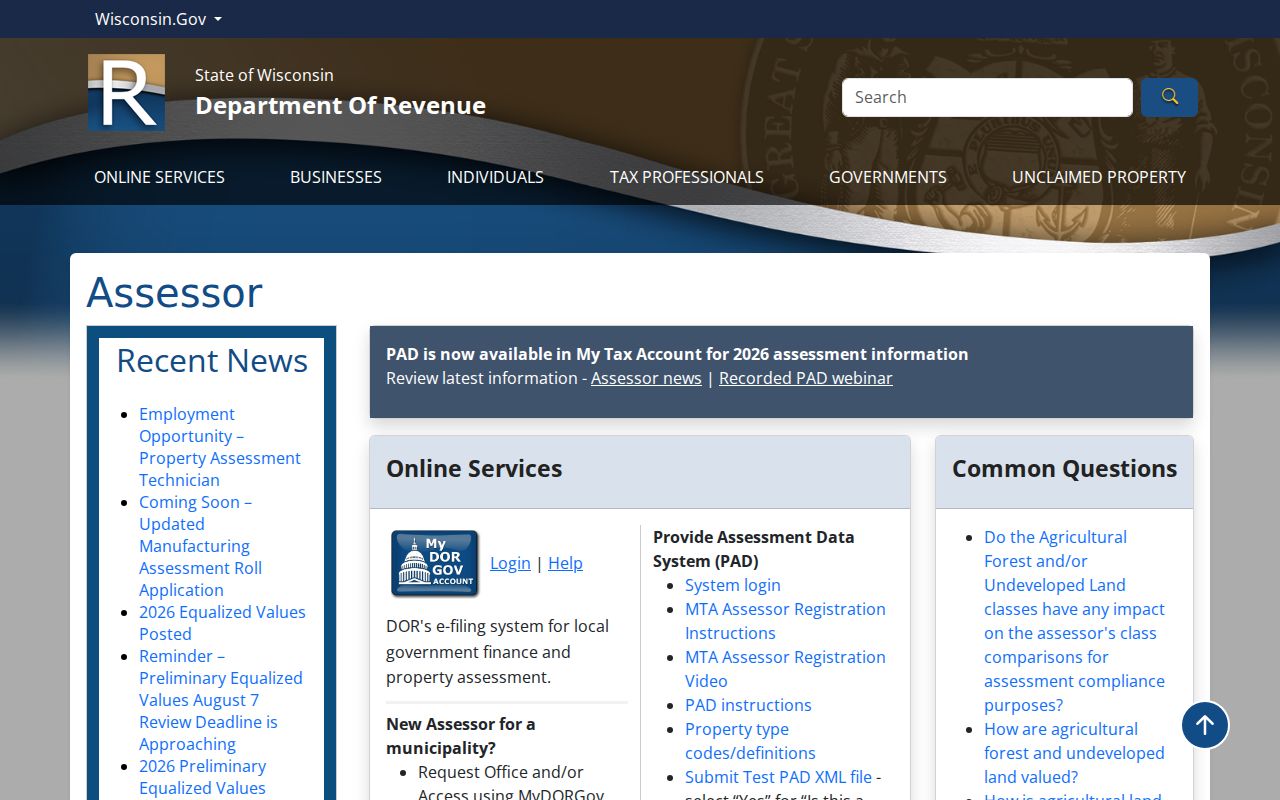Viewport: 1280px width, 800px height.
Task: Click the scroll-to-top arrow button
Action: tap(1205, 725)
